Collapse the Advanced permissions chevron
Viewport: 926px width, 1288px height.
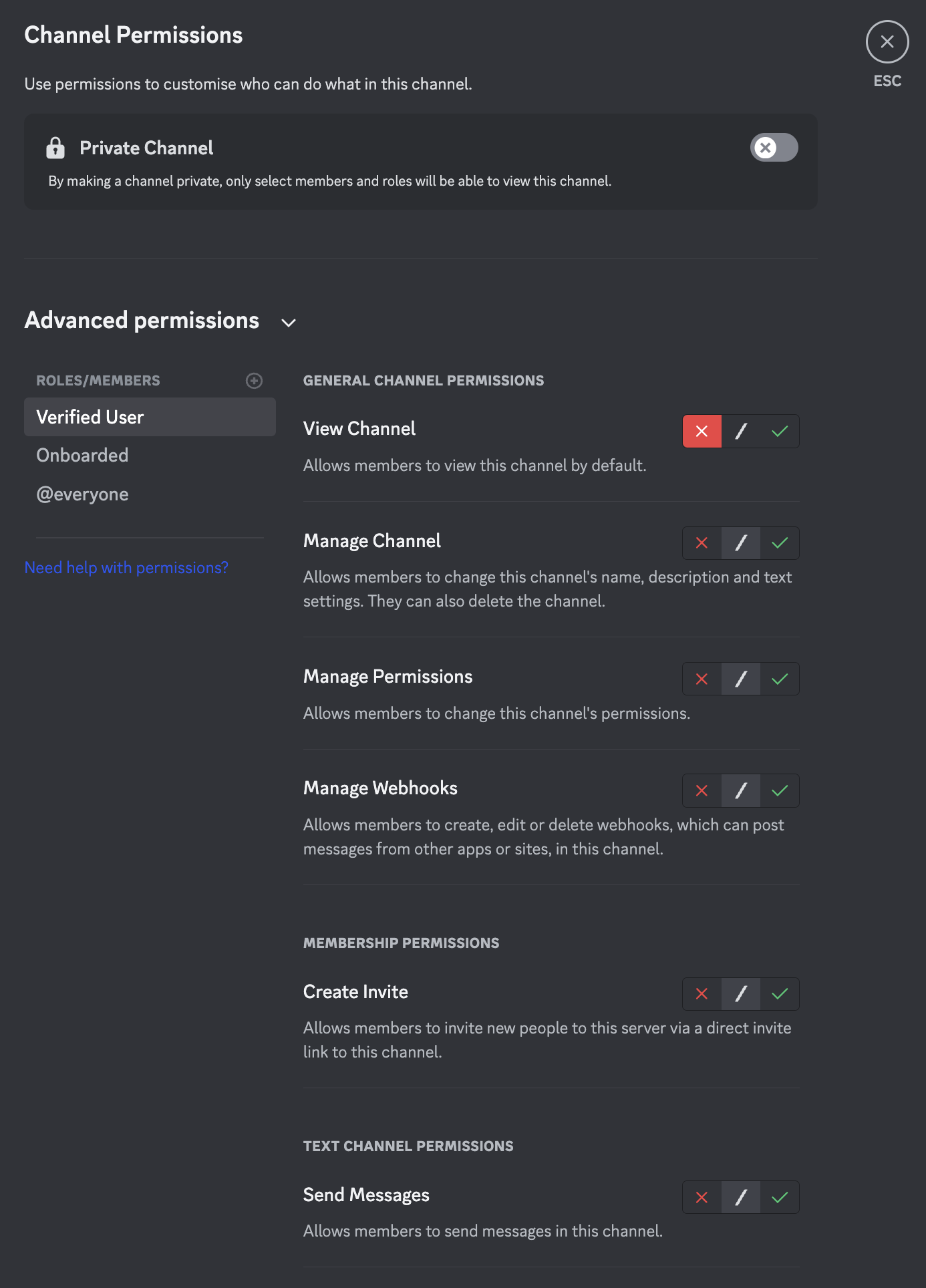click(289, 323)
